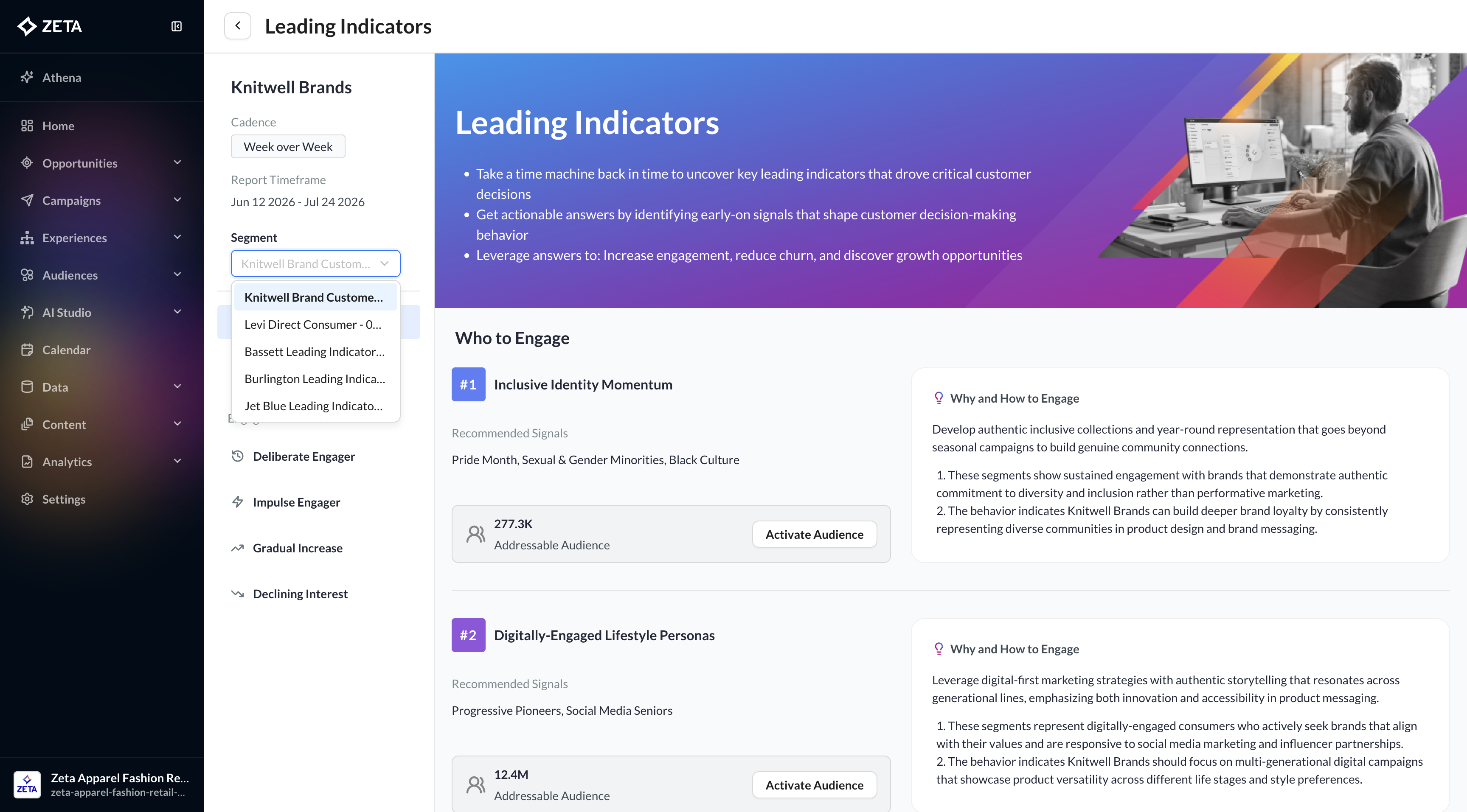Click the Digitally-Engaged Lifestyle Personas title

click(x=604, y=635)
